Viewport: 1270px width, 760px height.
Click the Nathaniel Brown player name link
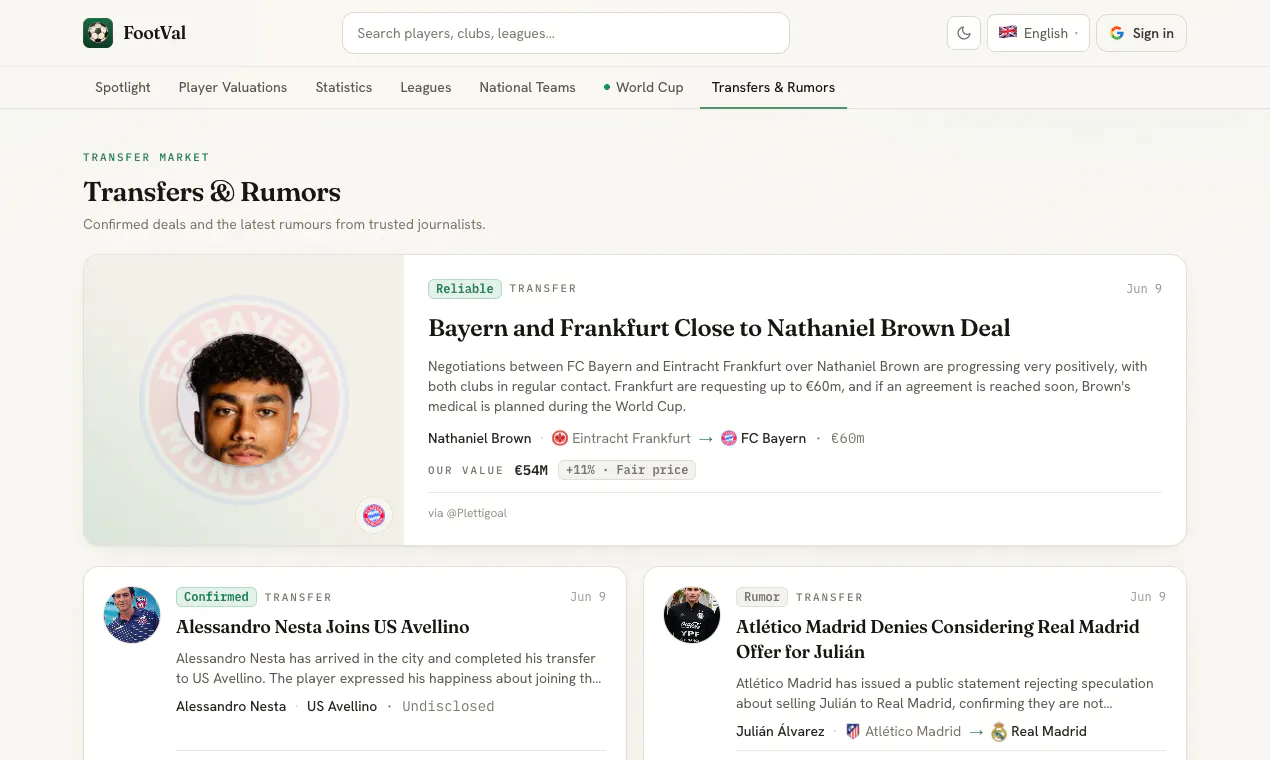point(480,438)
